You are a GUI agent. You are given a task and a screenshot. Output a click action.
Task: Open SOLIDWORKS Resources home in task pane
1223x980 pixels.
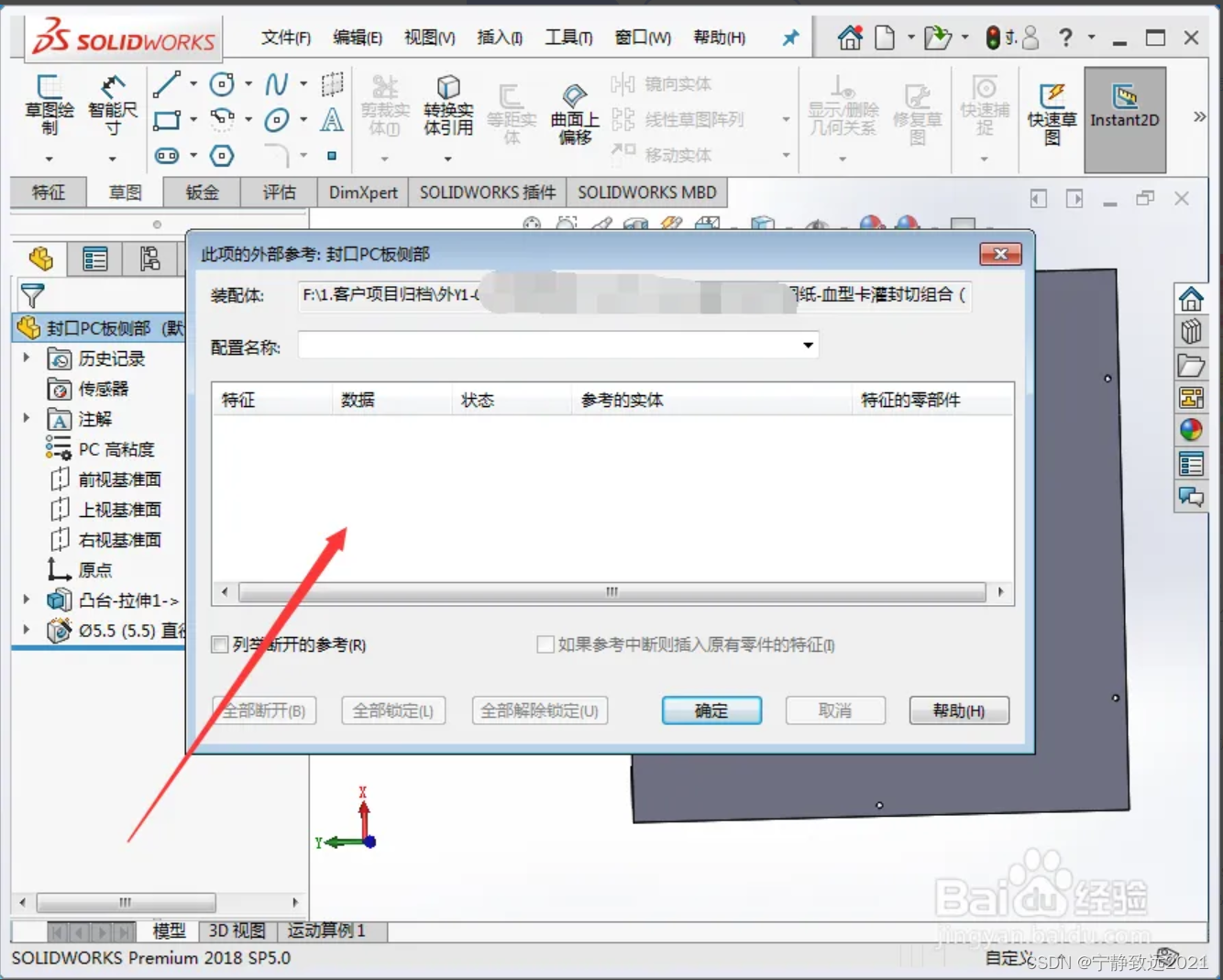tap(1191, 299)
